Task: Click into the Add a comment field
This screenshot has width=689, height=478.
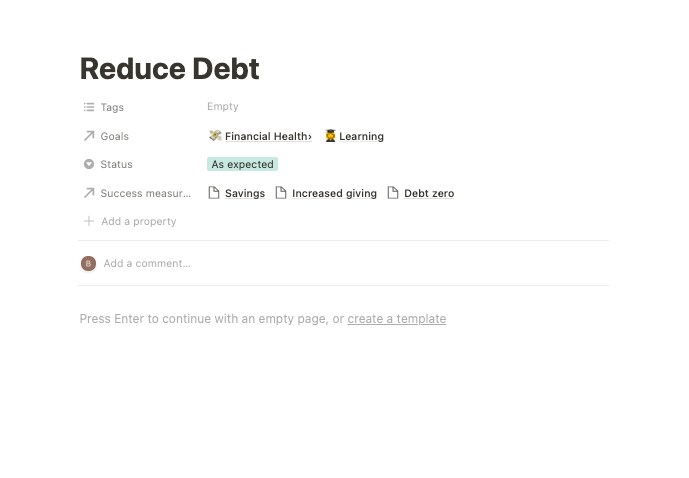Action: click(147, 264)
